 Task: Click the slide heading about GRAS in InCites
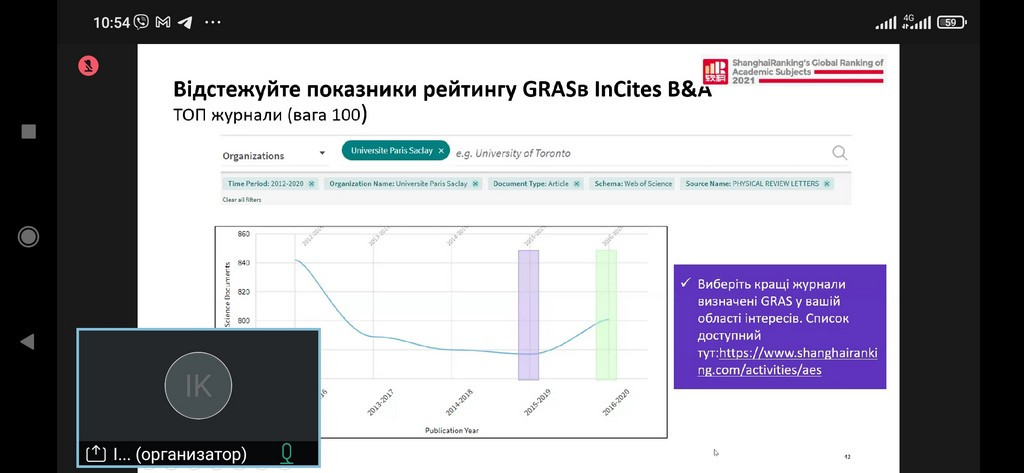pos(442,90)
